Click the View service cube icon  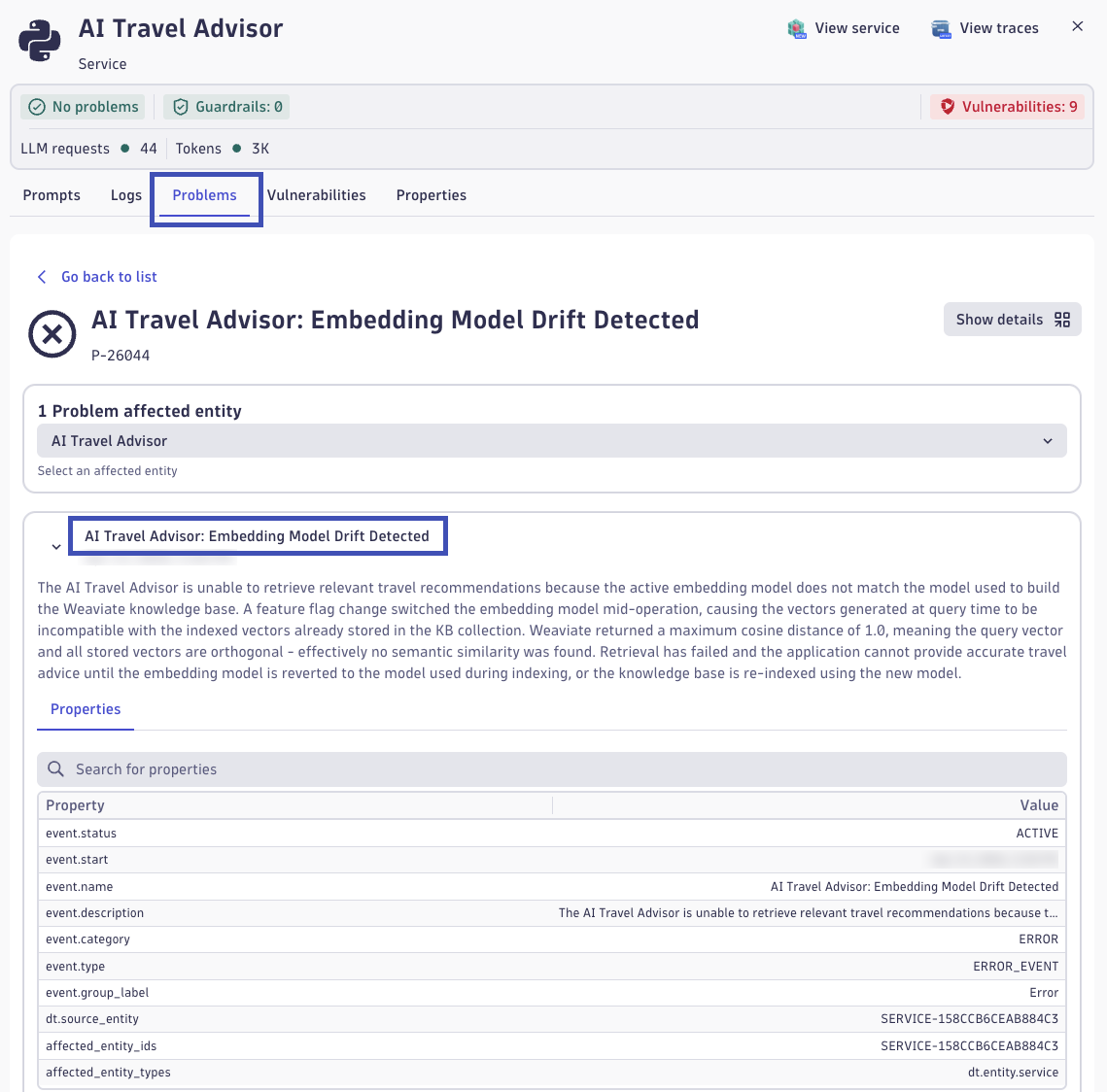(x=797, y=29)
